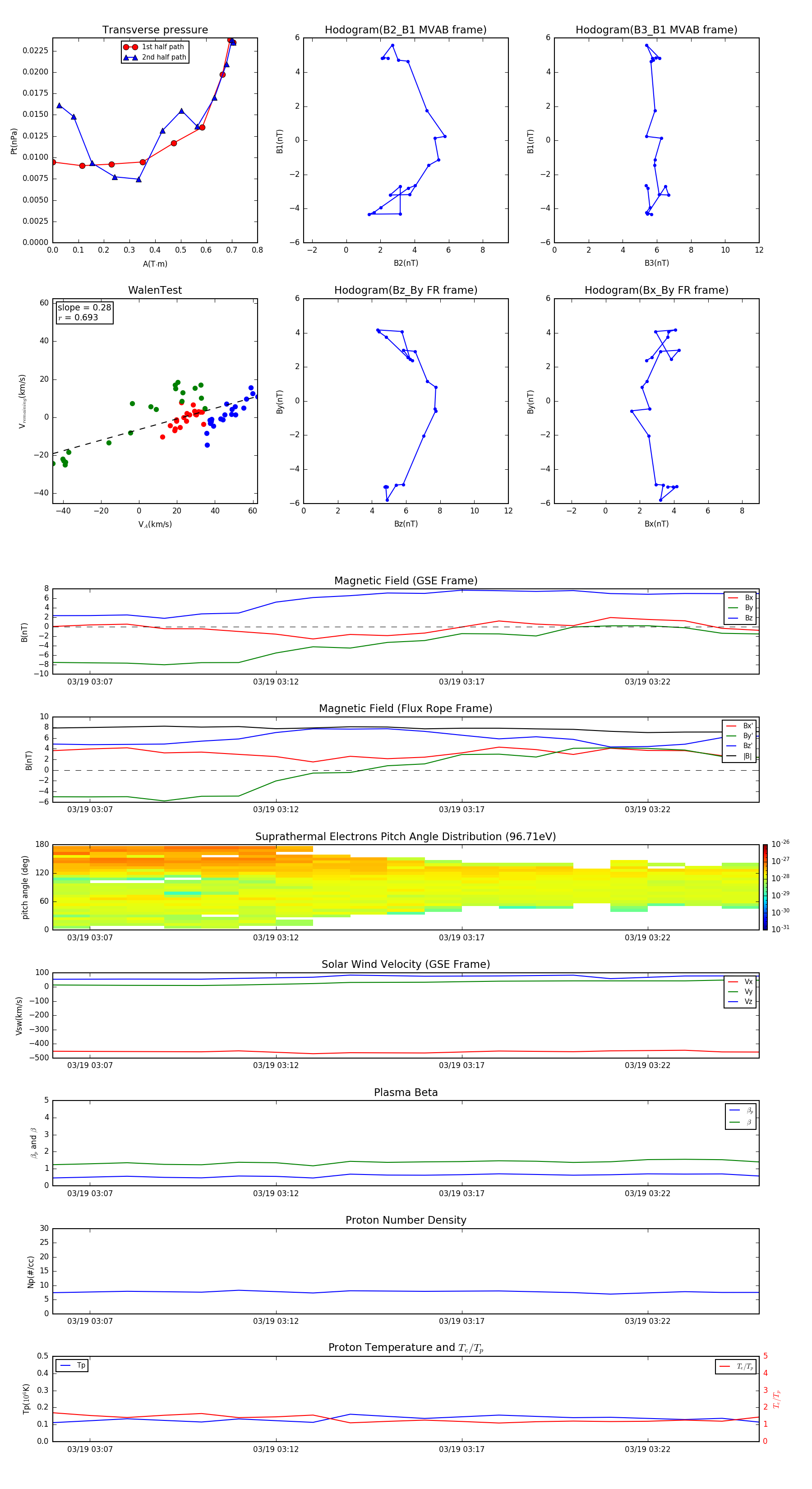This screenshot has width=812, height=1489.
Task: Click the 'Pt(nPa)' y-axis label
Action: [x=14, y=140]
